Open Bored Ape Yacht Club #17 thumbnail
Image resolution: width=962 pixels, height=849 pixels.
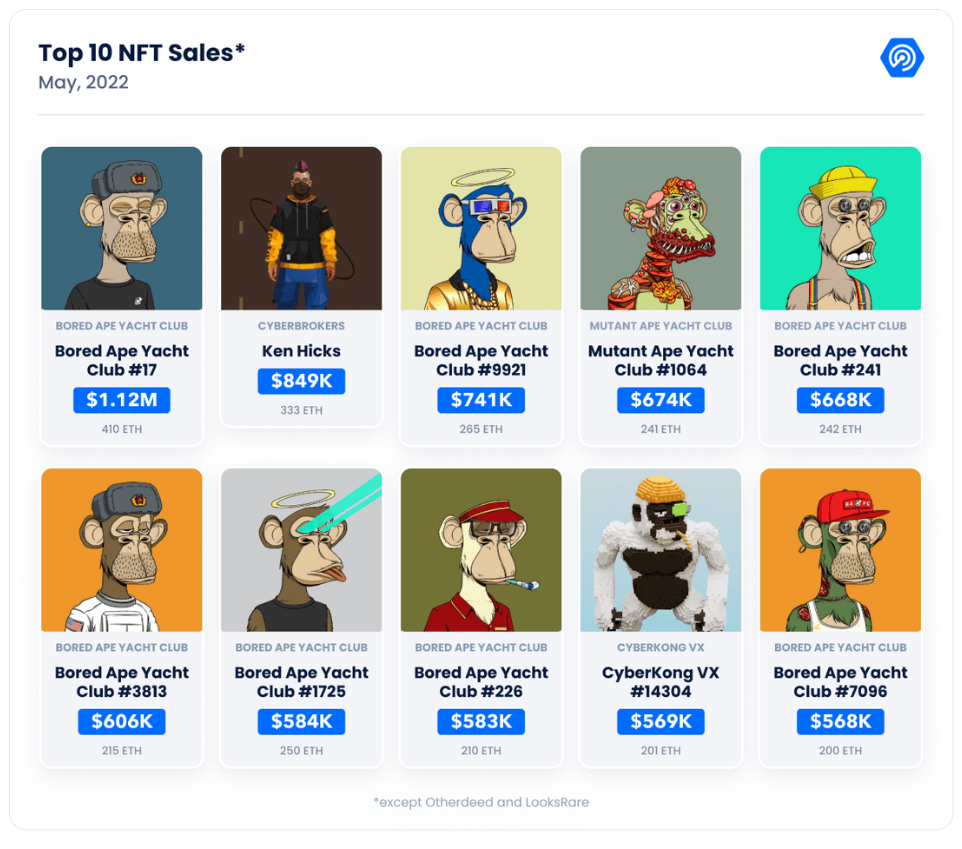[122, 228]
